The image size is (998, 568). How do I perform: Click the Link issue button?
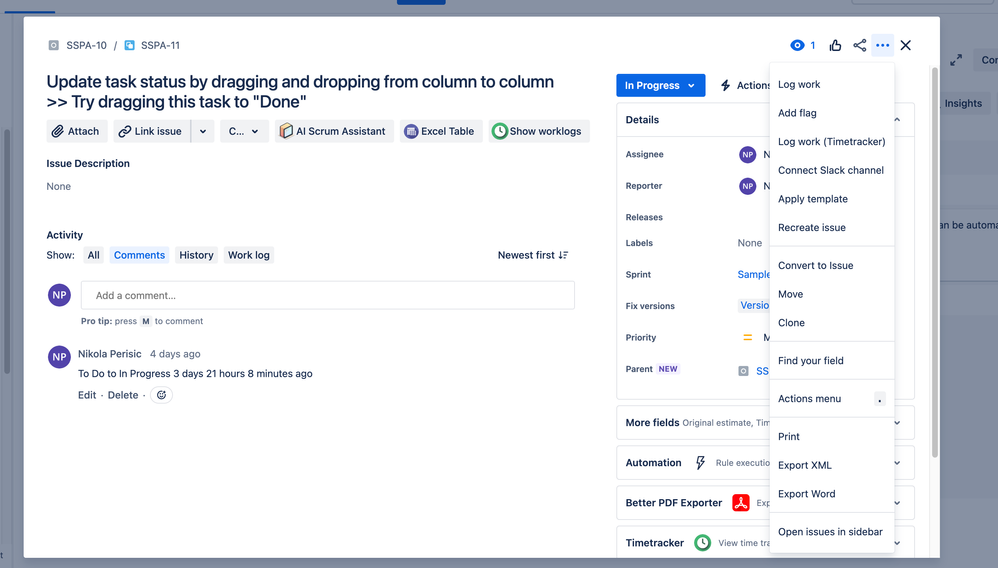point(152,131)
